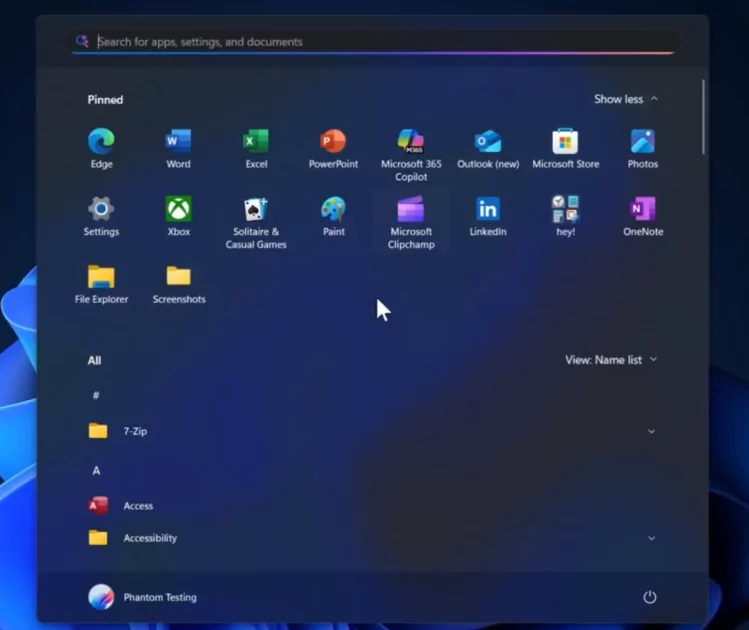
Task: Click the power button icon
Action: (650, 597)
